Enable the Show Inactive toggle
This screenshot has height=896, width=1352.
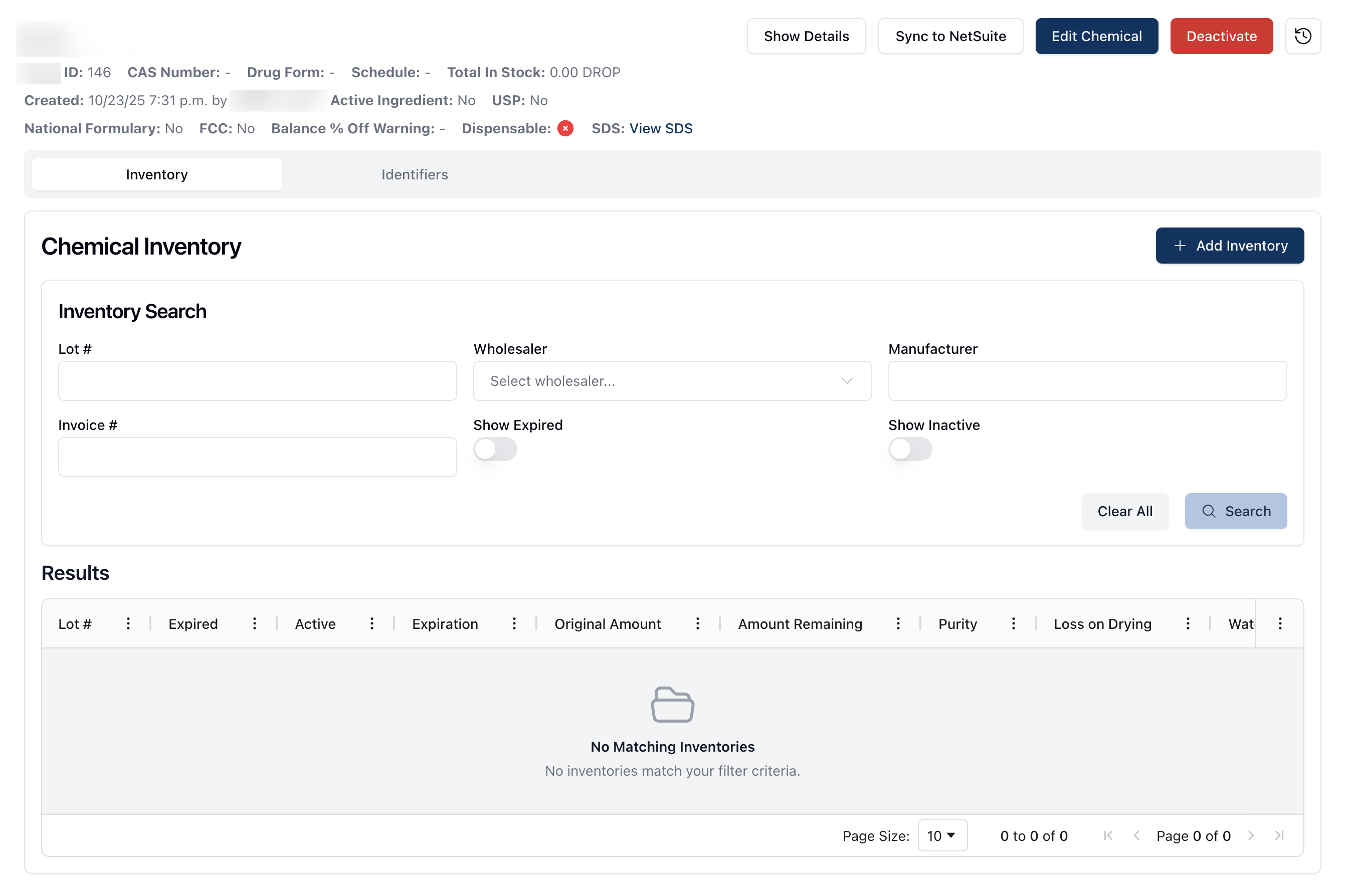point(909,449)
